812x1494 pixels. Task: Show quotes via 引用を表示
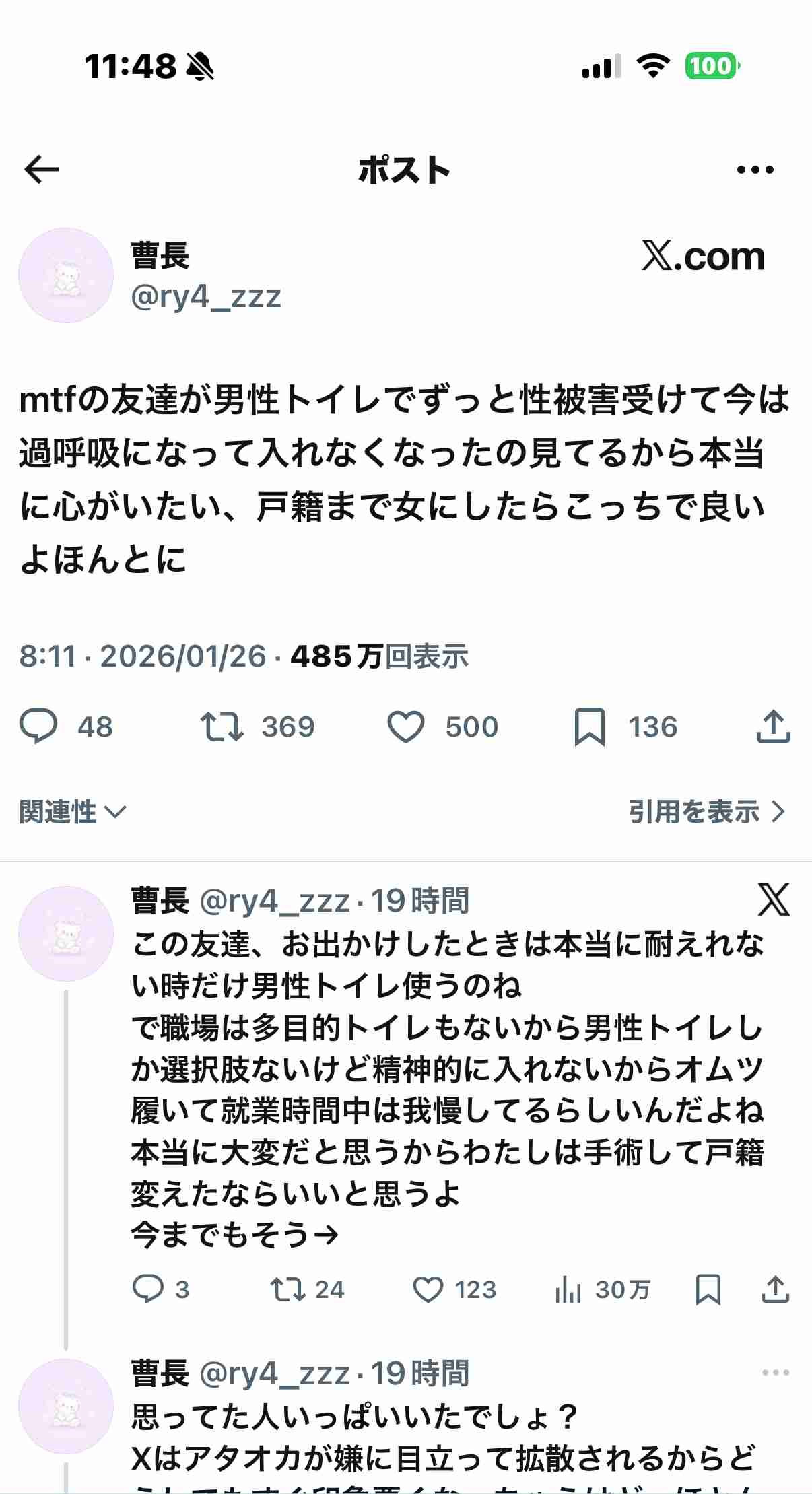pyautogui.click(x=704, y=813)
